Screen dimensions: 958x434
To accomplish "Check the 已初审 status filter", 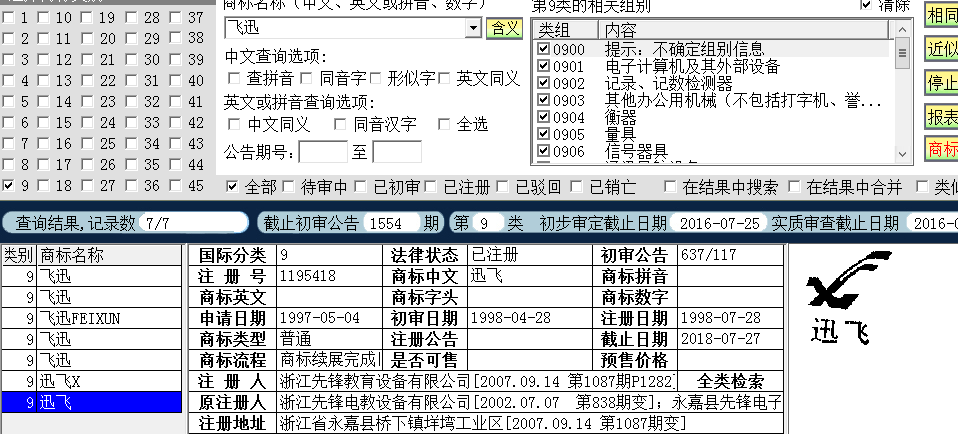I will coord(360,186).
